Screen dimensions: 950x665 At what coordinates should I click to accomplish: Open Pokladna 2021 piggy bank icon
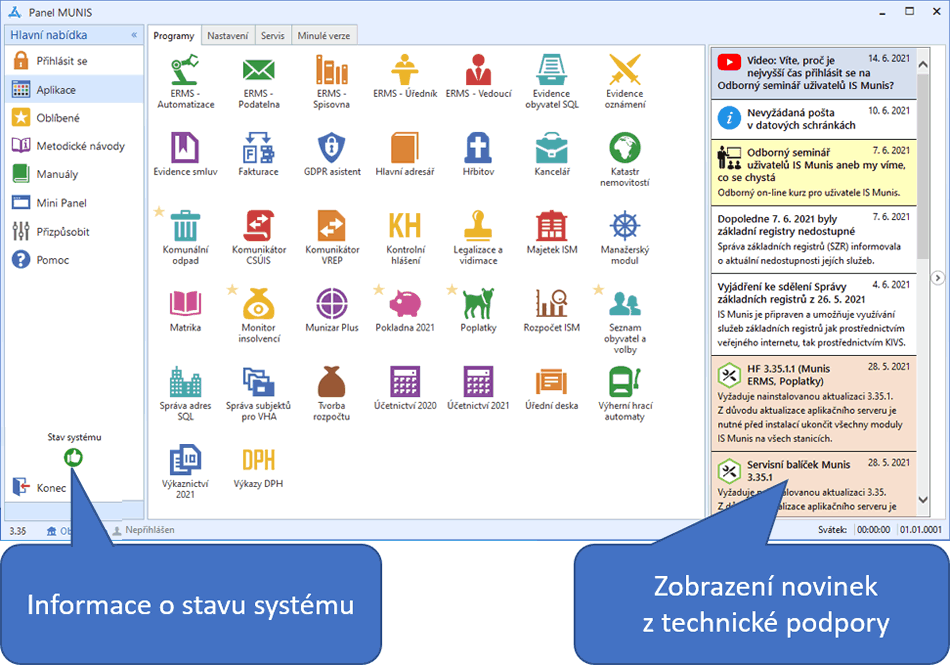point(405,303)
